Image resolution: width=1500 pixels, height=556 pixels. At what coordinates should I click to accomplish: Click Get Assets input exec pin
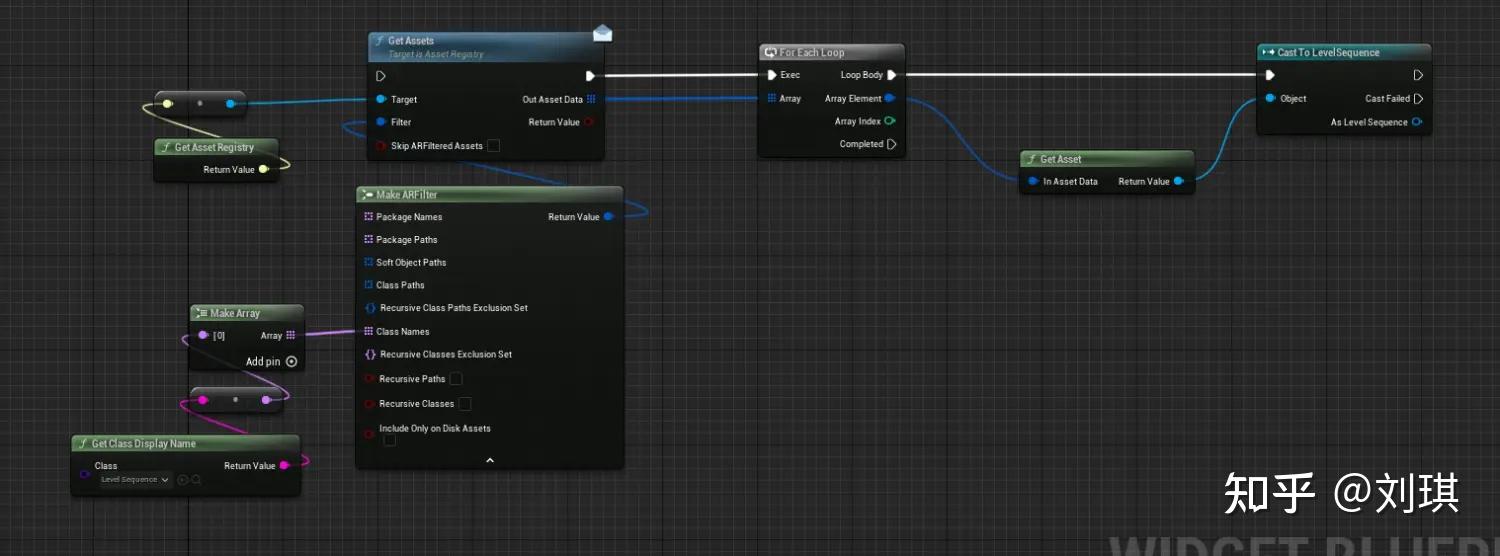pos(380,76)
